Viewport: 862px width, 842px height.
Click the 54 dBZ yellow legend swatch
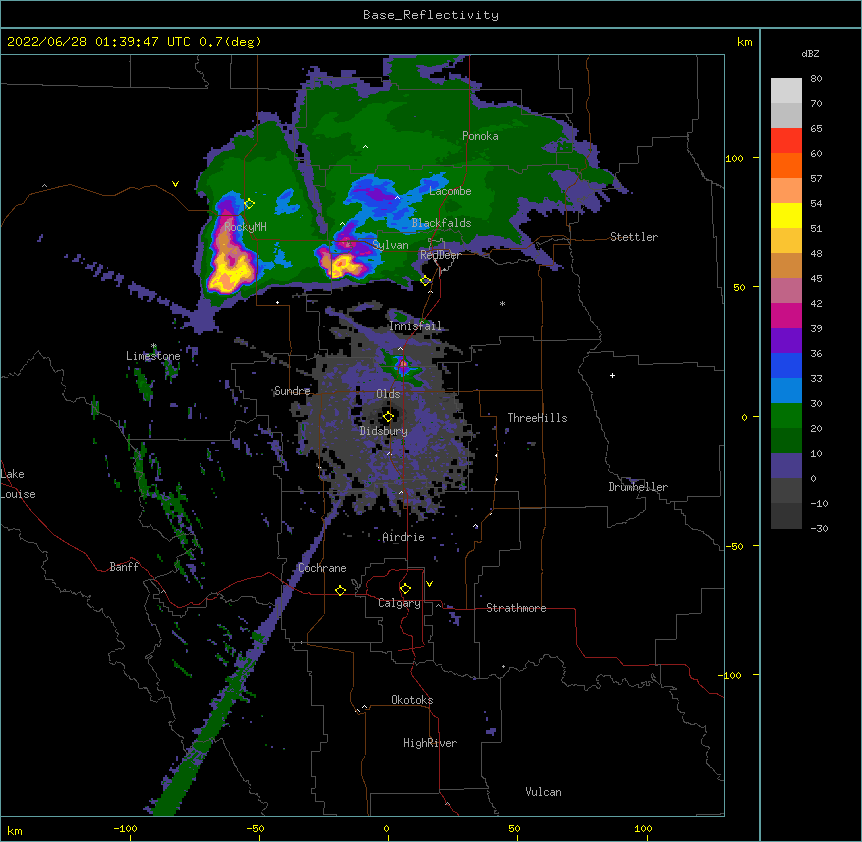click(786, 216)
